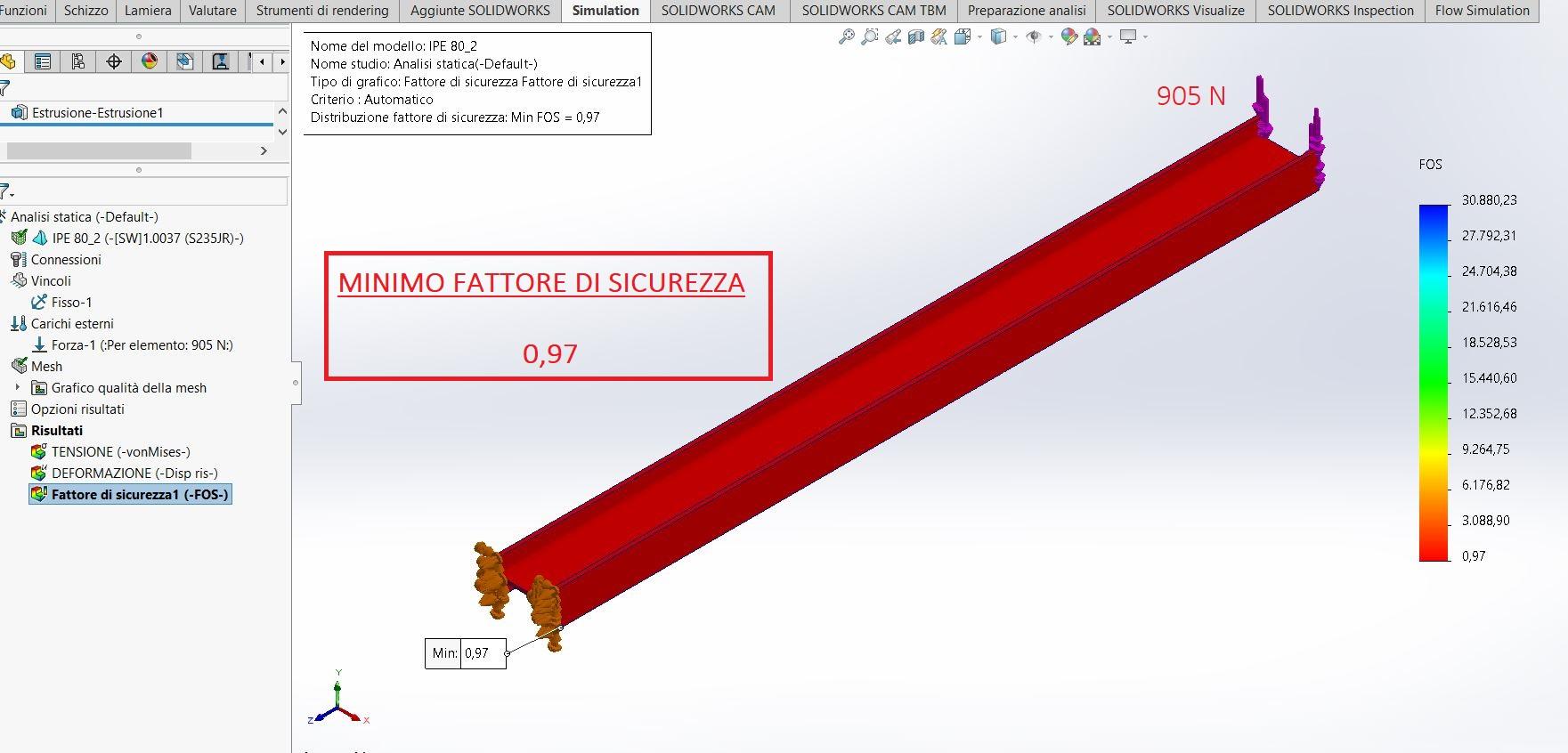Open the Hide/Show Items dropdown arrow

pos(1051,36)
